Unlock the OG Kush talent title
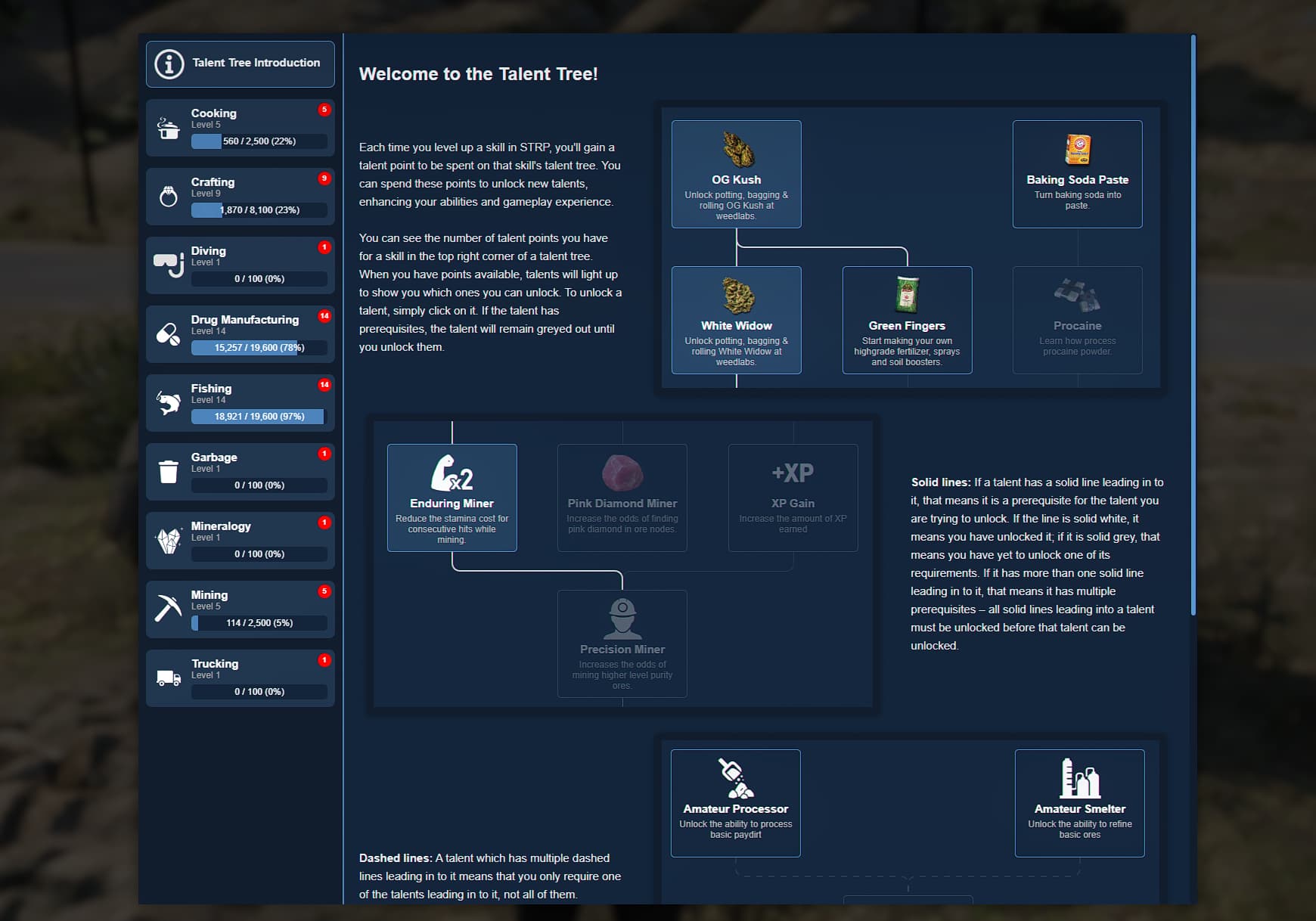This screenshot has height=921, width=1316. click(x=737, y=180)
